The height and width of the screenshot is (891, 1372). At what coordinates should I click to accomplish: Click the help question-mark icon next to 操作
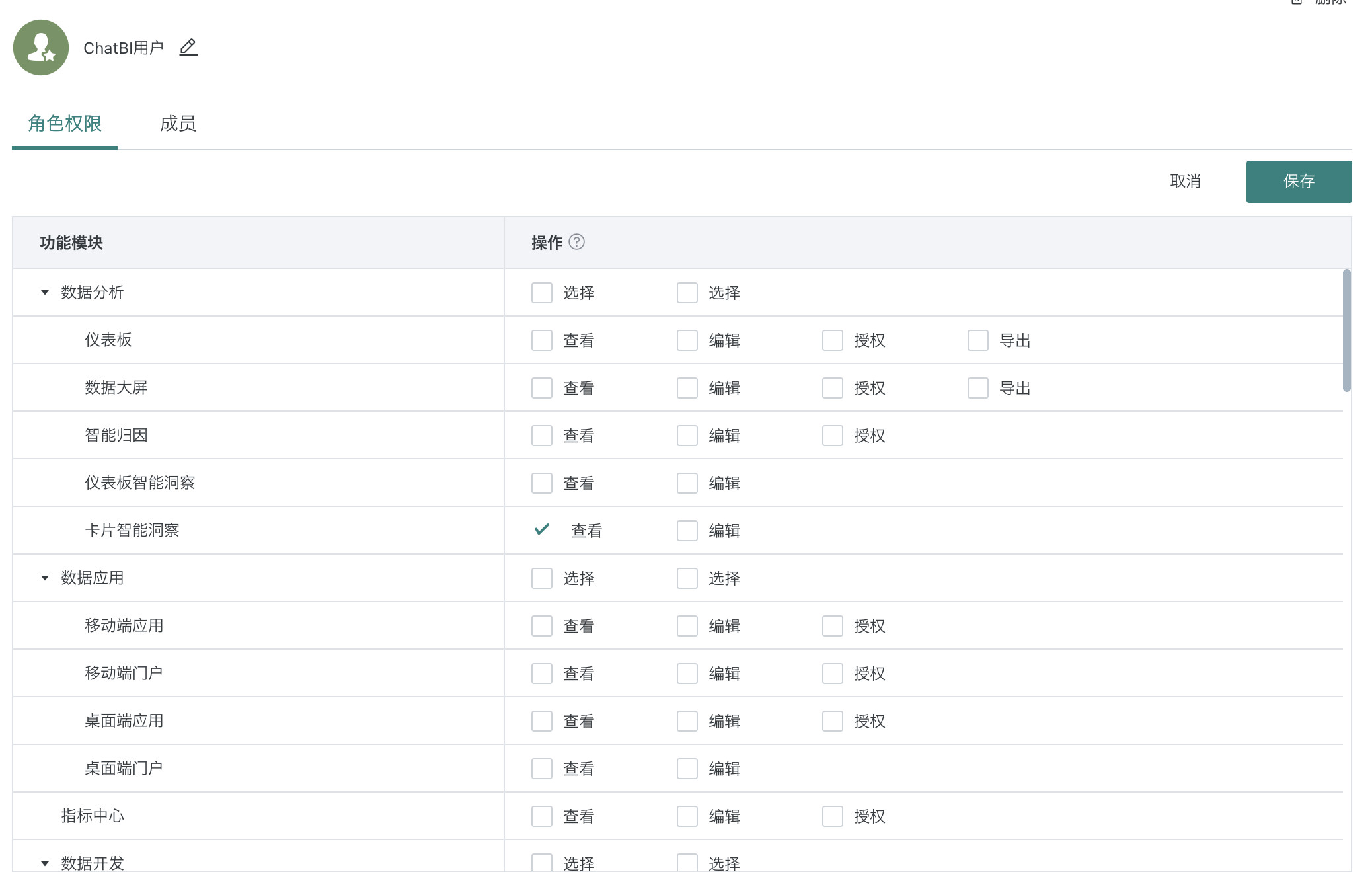[576, 242]
